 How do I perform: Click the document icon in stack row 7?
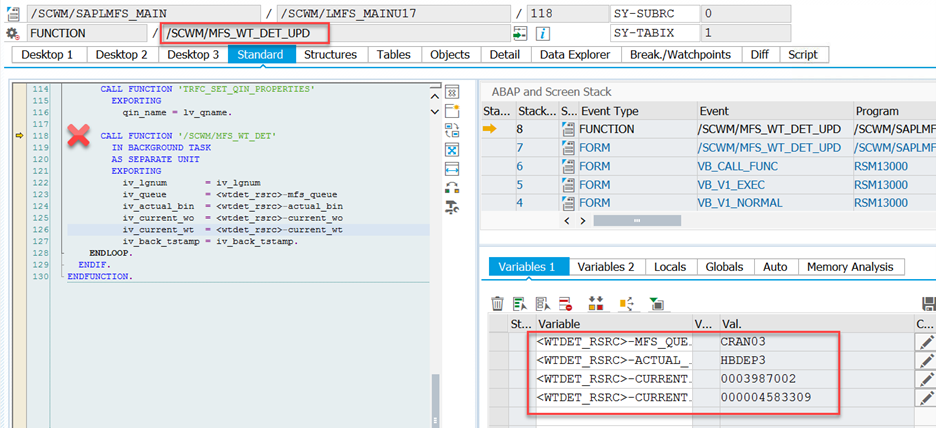[x=566, y=147]
